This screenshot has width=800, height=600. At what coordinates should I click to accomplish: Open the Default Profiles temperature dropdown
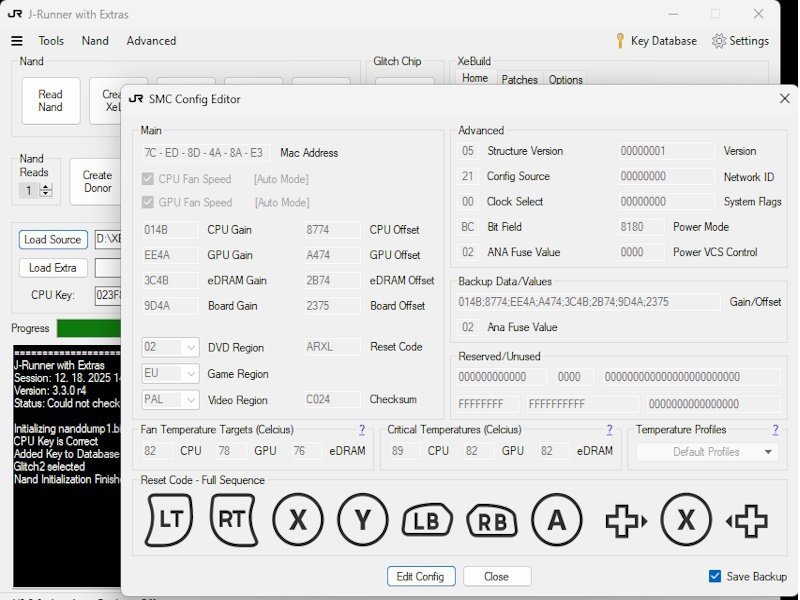coord(706,452)
